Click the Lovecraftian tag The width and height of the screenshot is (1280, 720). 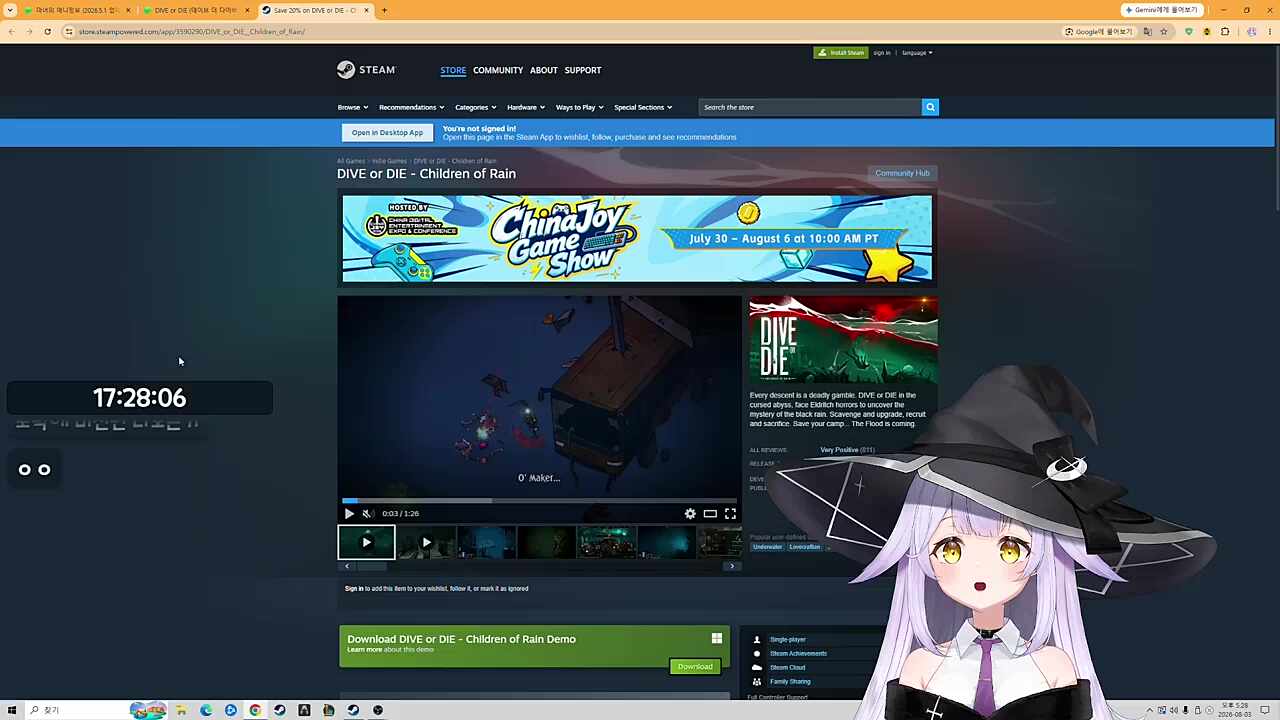point(804,547)
